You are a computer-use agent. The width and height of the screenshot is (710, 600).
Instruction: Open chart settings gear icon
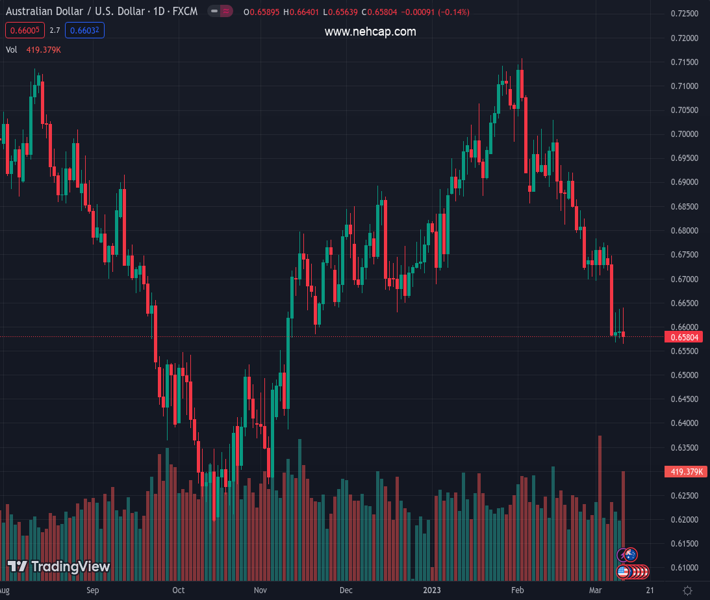(688, 591)
